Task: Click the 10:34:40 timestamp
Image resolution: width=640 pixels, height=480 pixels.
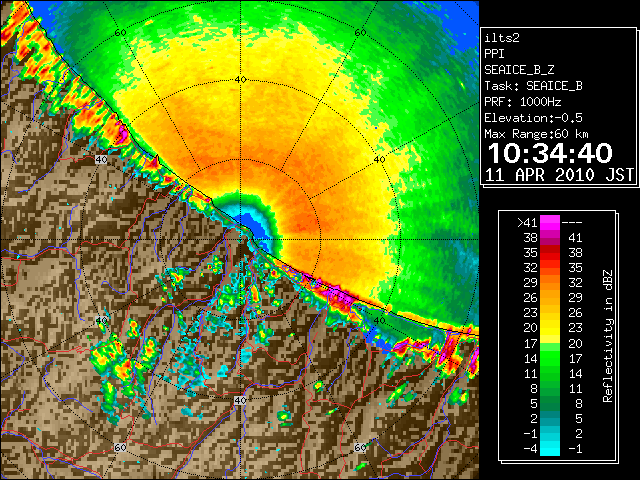Action: (550, 153)
